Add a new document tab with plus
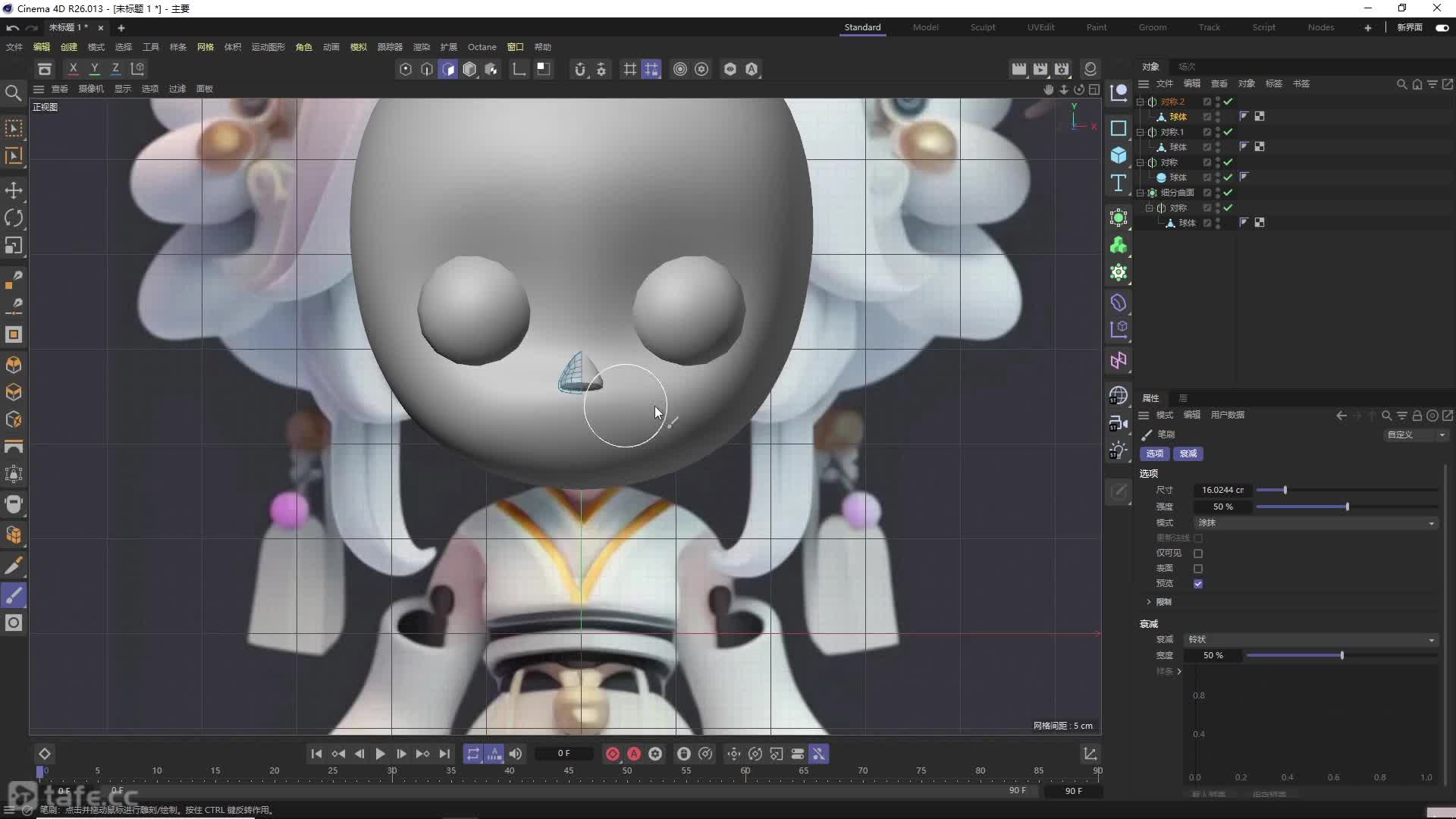This screenshot has height=819, width=1456. pos(121,27)
